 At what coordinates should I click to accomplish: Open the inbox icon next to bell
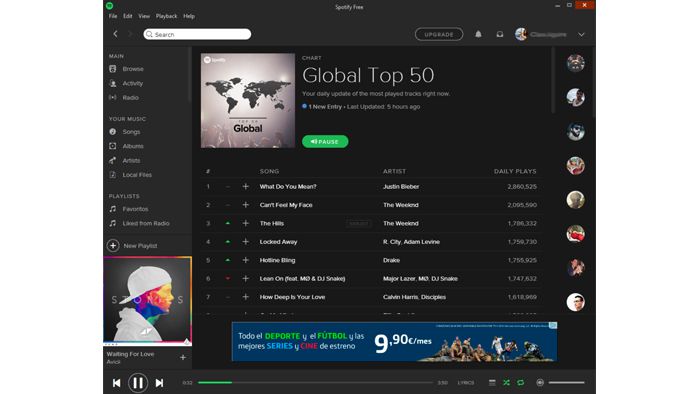500,34
